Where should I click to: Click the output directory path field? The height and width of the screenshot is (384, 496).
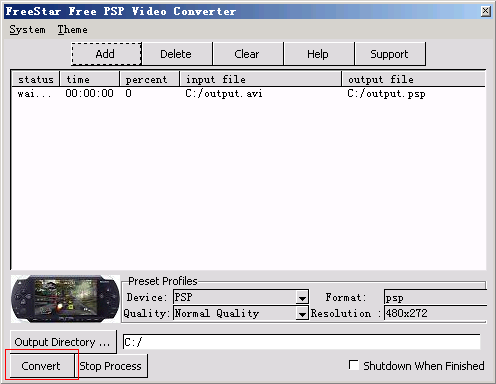(x=301, y=342)
